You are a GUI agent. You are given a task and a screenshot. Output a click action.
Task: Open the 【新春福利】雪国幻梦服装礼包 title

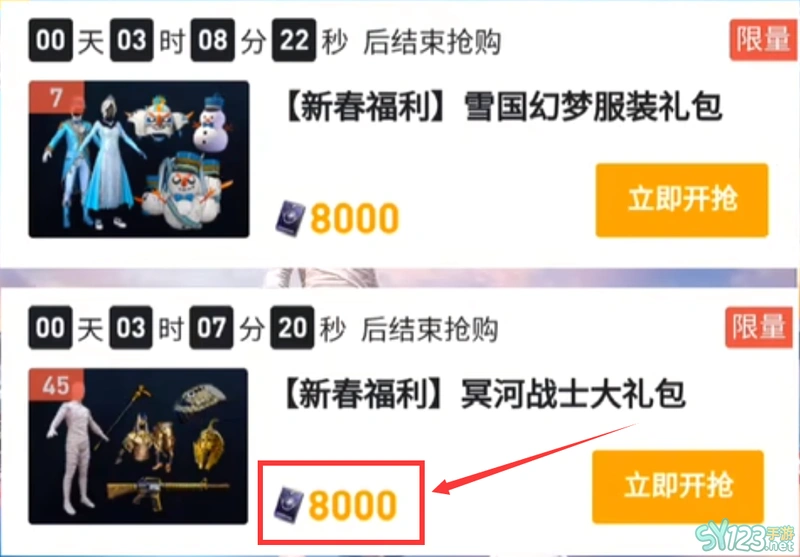(502, 108)
